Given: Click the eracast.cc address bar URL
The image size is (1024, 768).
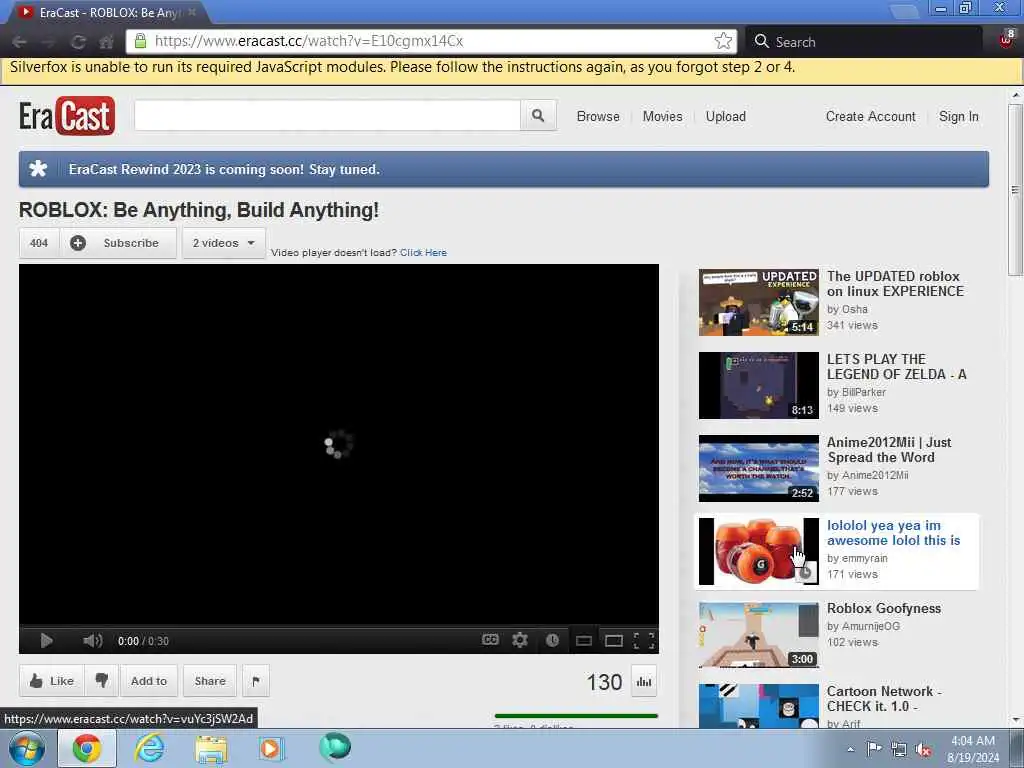Looking at the screenshot, I should [309, 41].
